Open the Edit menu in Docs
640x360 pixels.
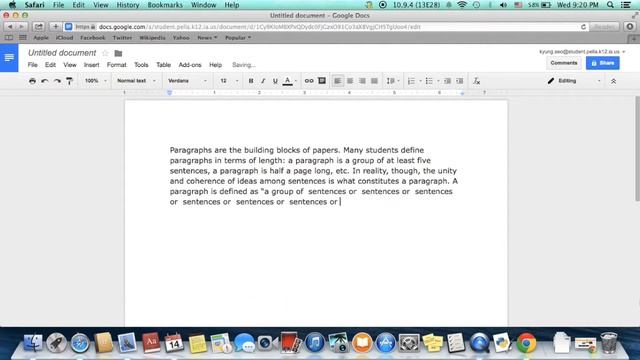[x=50, y=65]
